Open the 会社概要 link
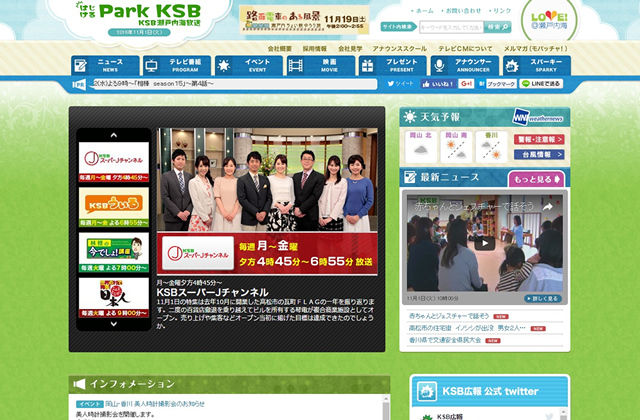The image size is (640, 420). point(280,49)
